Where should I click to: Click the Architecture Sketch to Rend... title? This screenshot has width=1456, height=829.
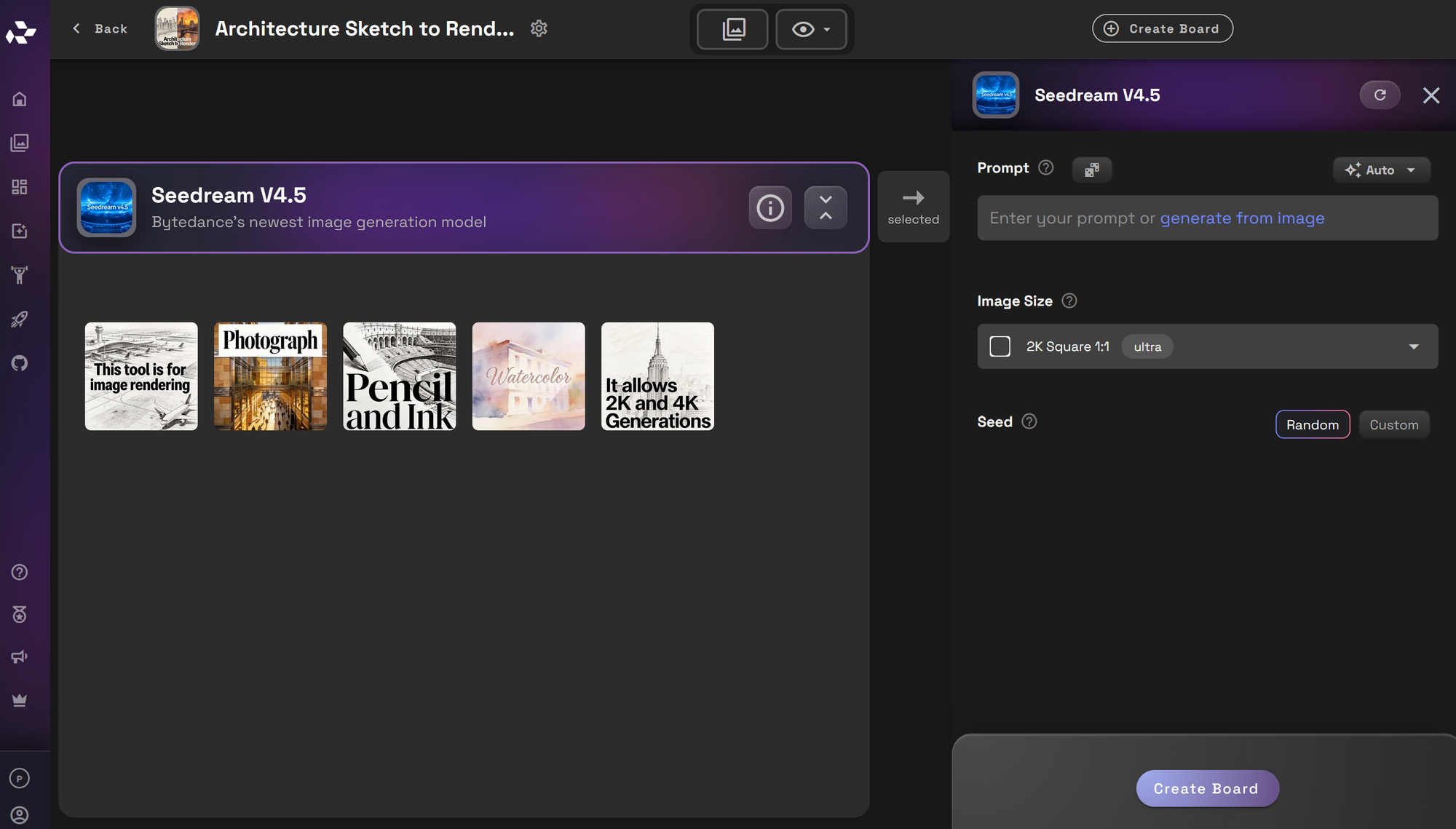(x=365, y=28)
